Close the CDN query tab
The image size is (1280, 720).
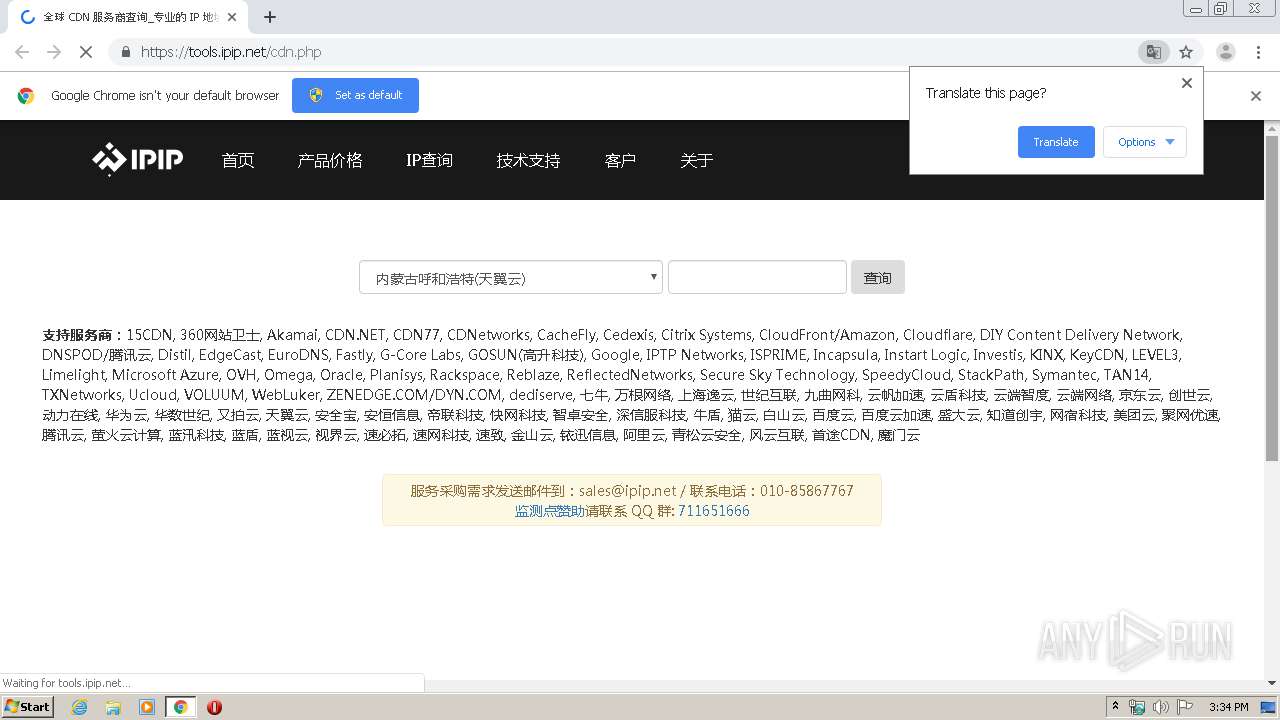(x=232, y=17)
